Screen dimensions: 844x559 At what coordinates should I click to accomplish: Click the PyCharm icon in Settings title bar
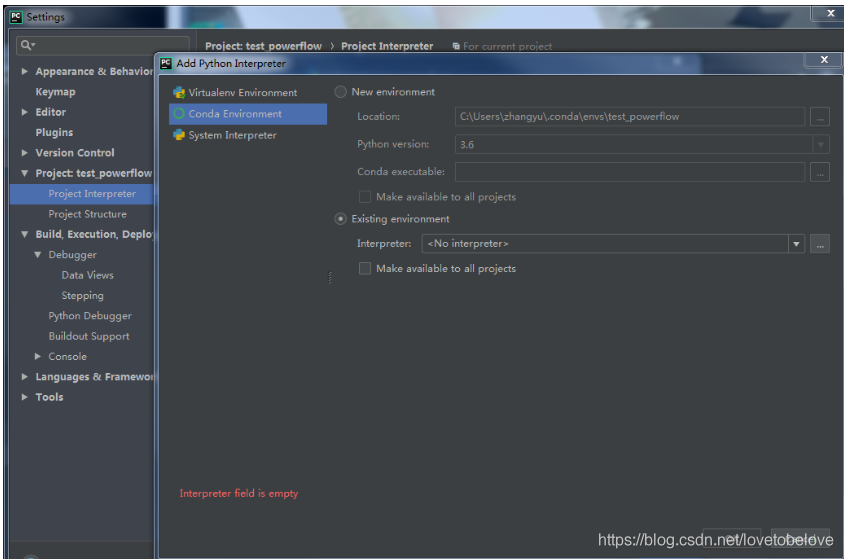coord(16,17)
